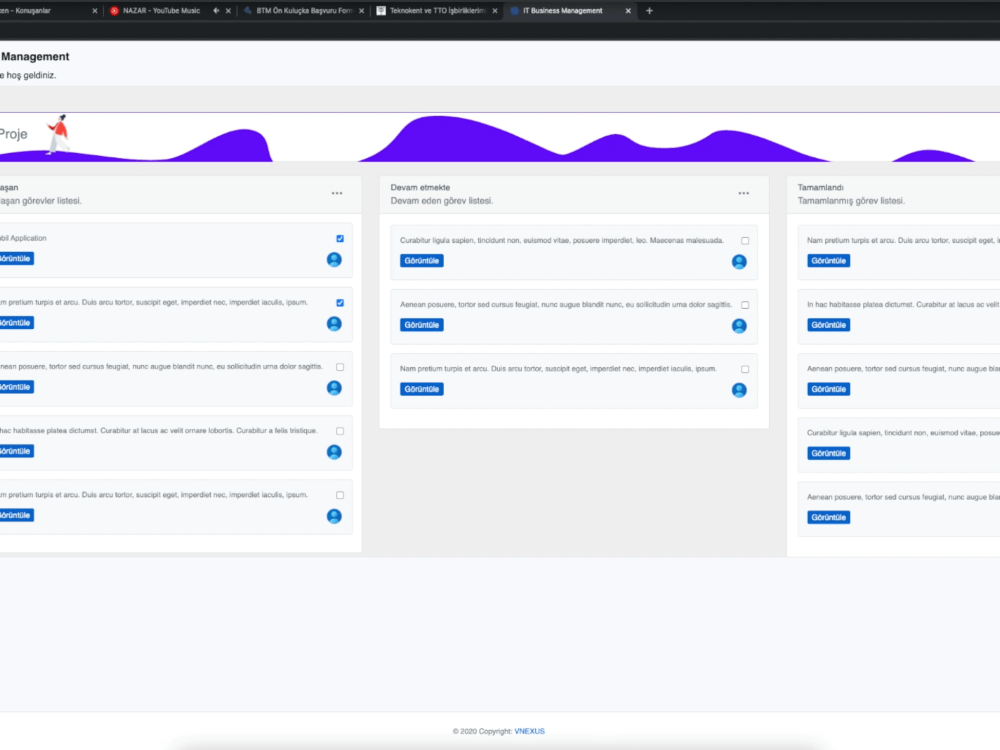1000x750 pixels.
Task: Click the BTM Ön Kuluçka tab favicon
Action: tap(247, 11)
